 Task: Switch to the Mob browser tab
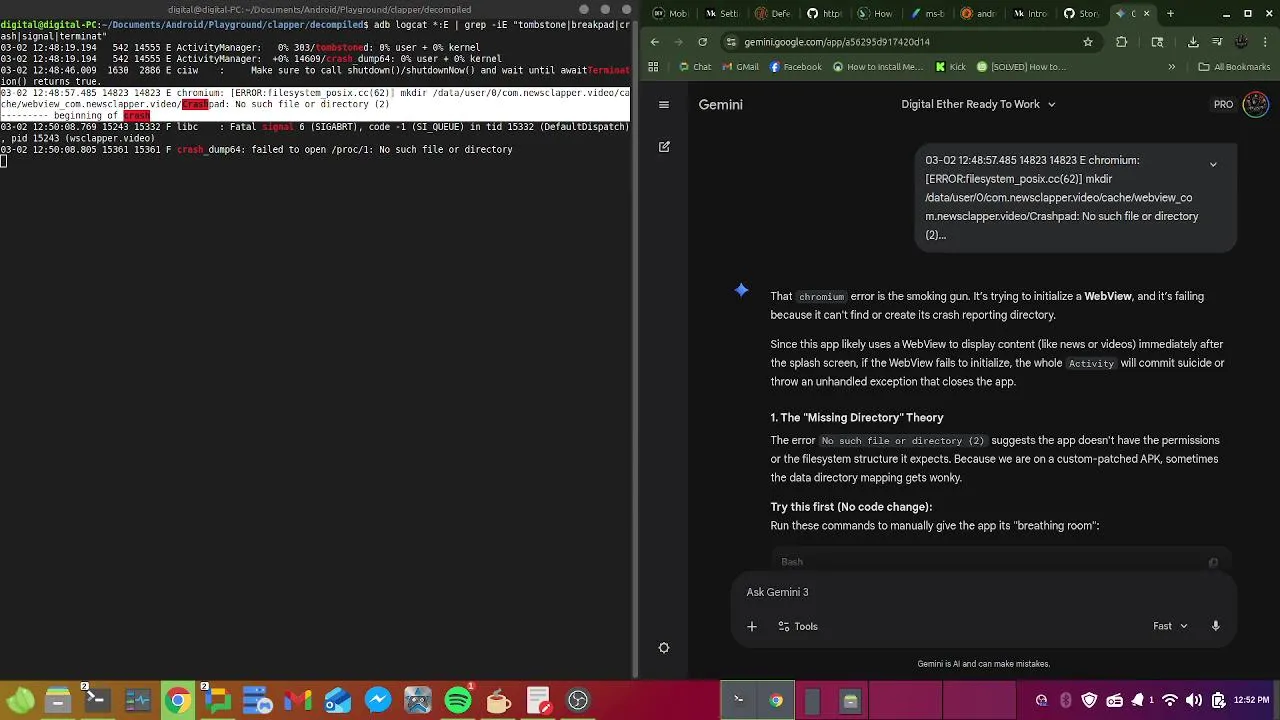click(x=671, y=14)
